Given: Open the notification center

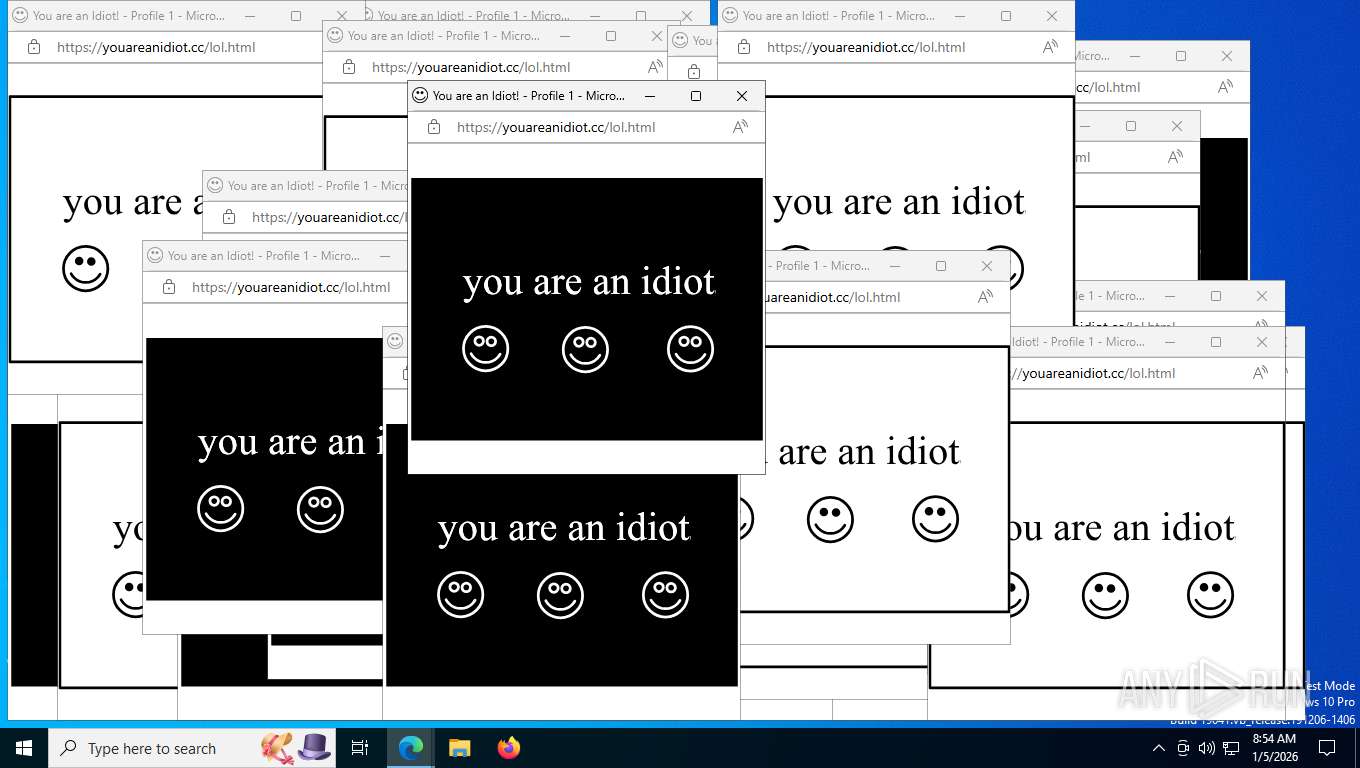Looking at the screenshot, I should (x=1327, y=748).
